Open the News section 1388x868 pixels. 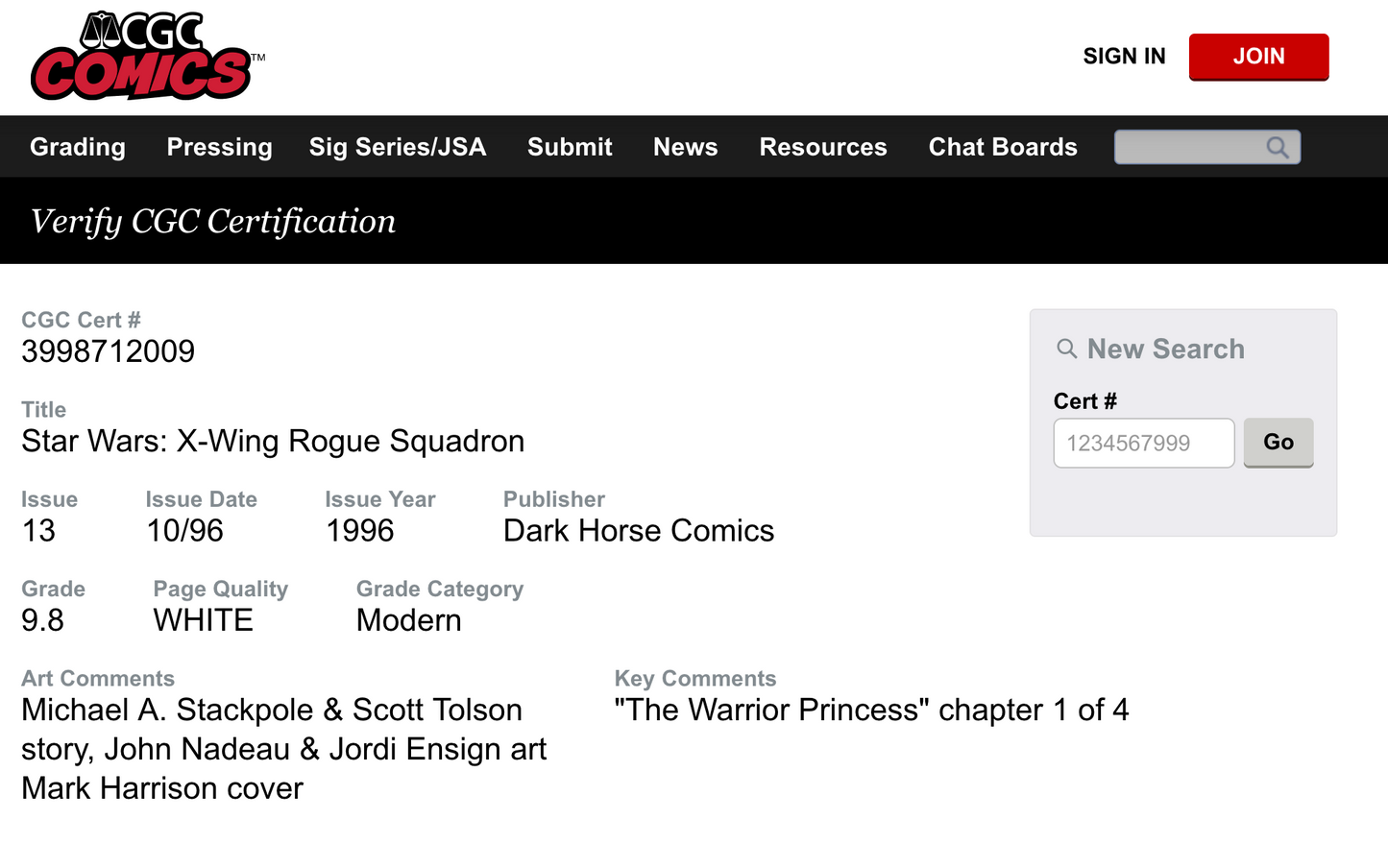click(x=686, y=147)
